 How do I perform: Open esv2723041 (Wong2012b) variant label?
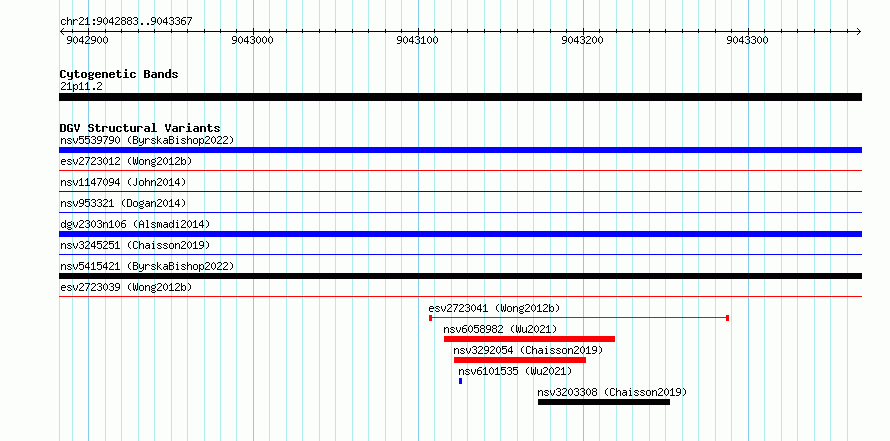click(494, 308)
